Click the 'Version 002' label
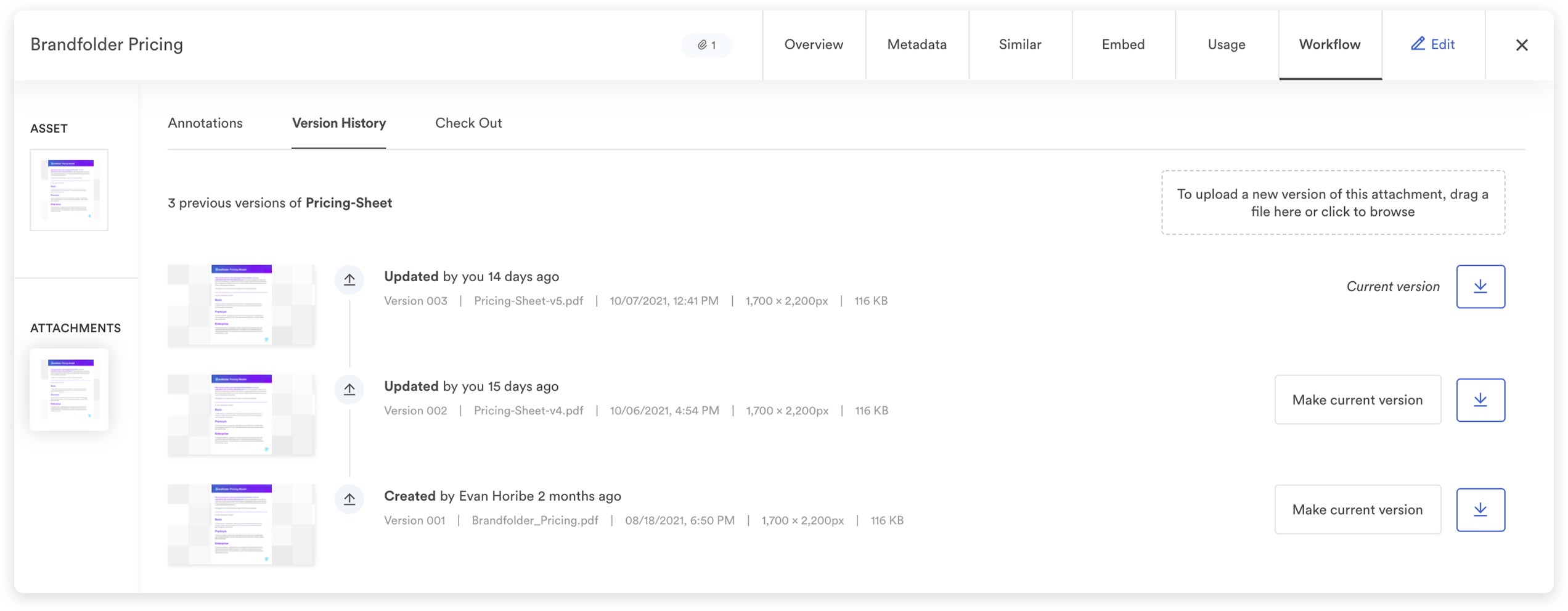Image resolution: width=1568 pixels, height=611 pixels. click(415, 411)
